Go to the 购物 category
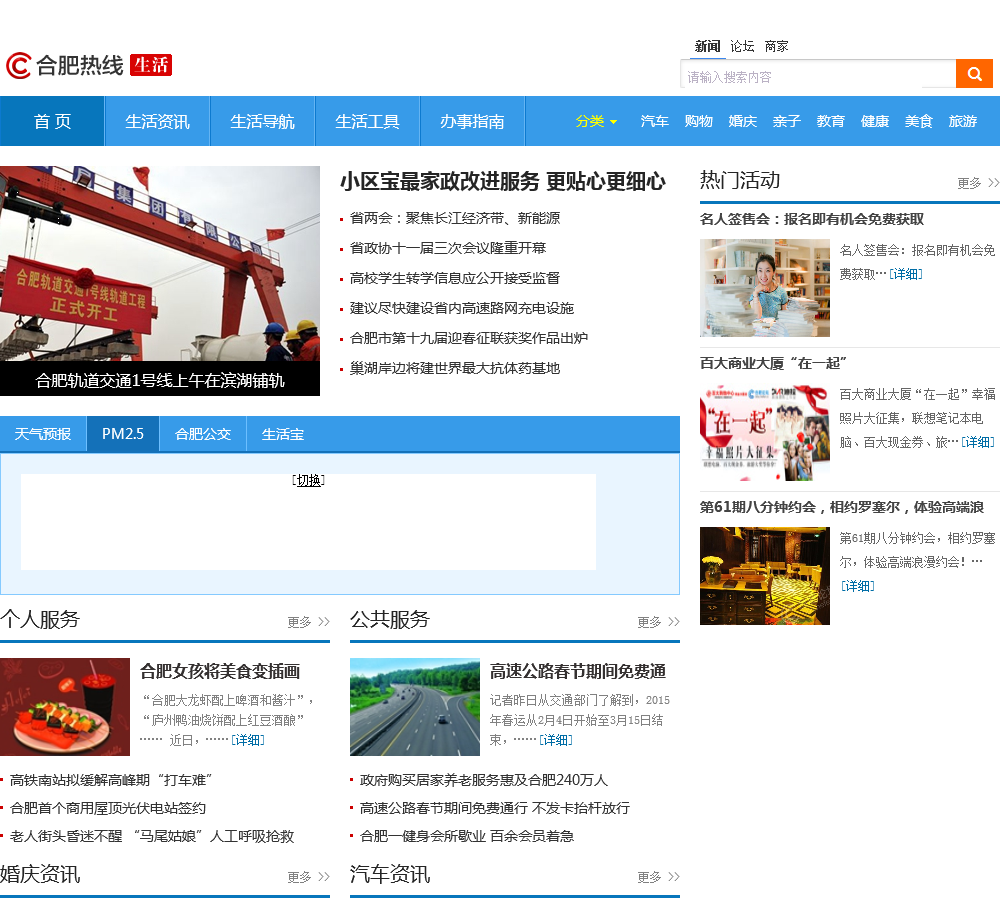The image size is (1000, 909). 698,121
